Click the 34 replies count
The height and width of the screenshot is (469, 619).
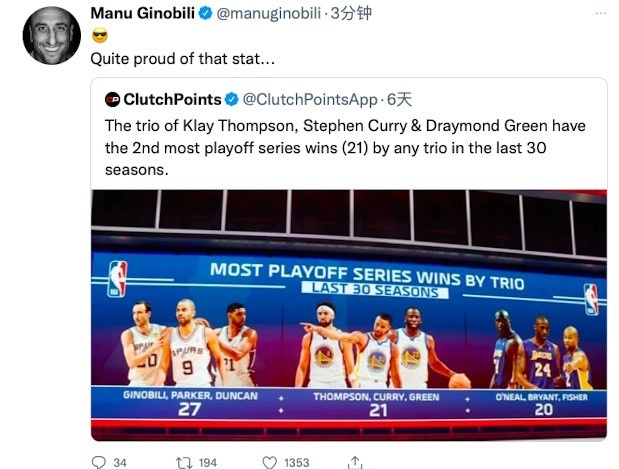pyautogui.click(x=121, y=462)
